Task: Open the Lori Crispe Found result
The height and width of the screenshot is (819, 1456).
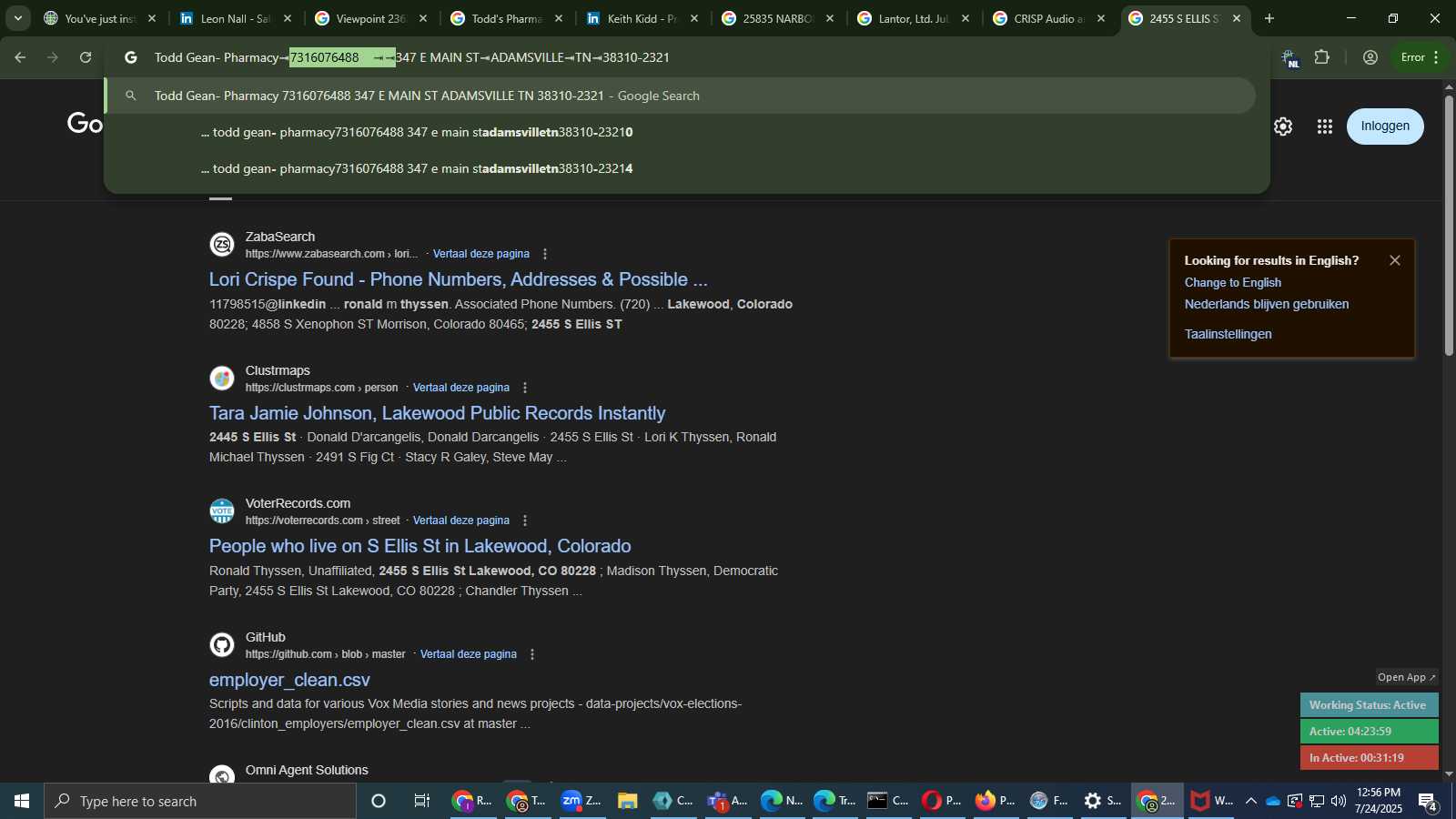Action: (x=458, y=279)
